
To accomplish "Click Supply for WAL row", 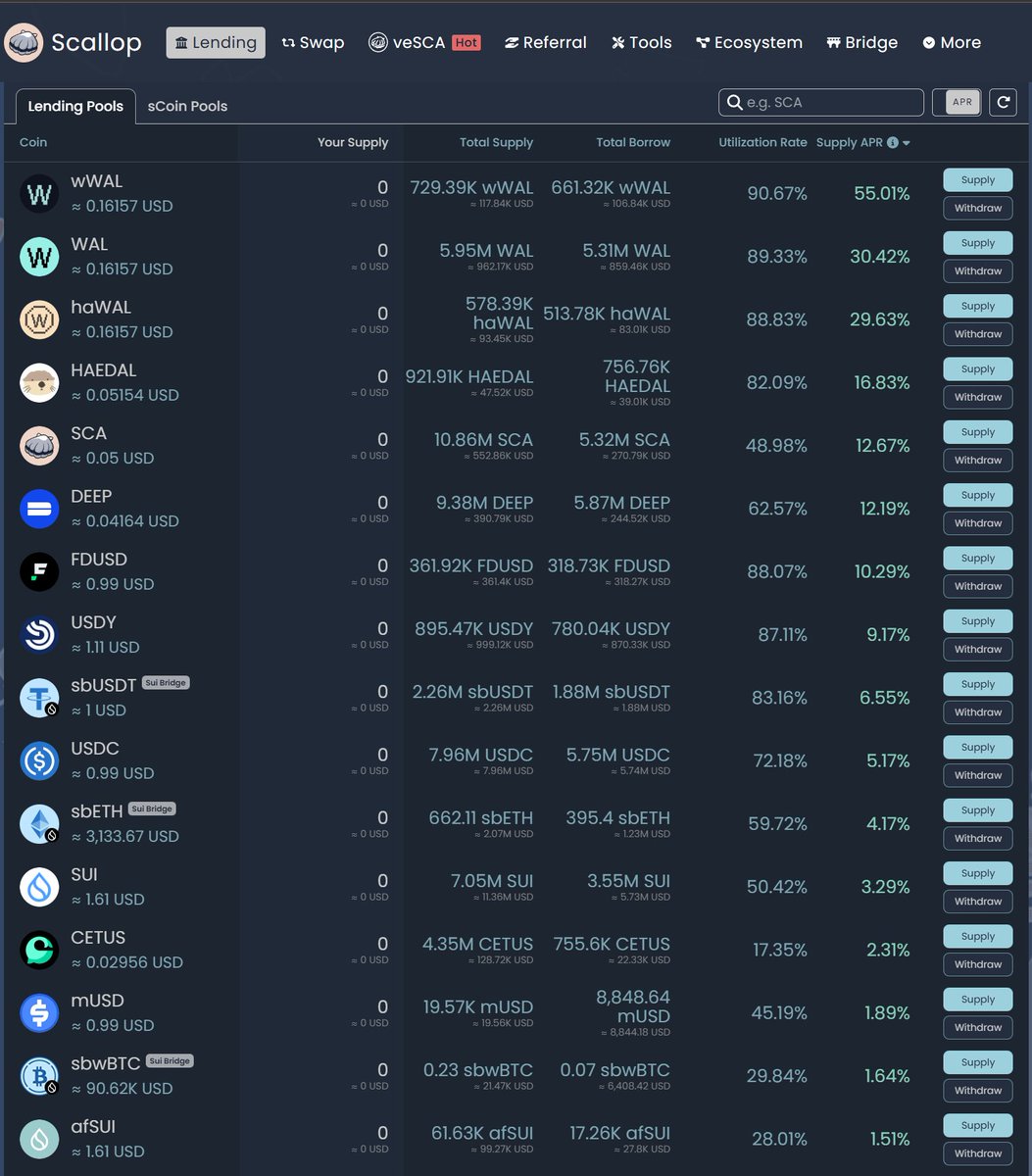I will (978, 243).
